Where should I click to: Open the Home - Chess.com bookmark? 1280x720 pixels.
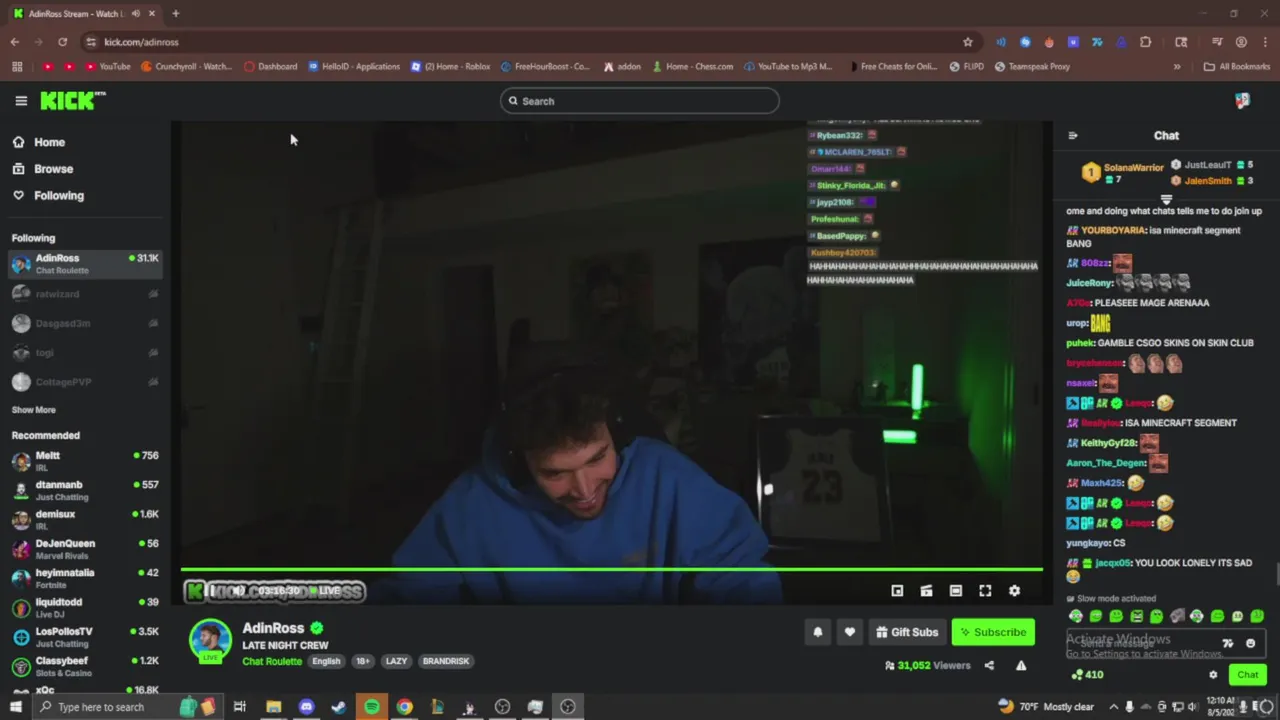(x=692, y=67)
